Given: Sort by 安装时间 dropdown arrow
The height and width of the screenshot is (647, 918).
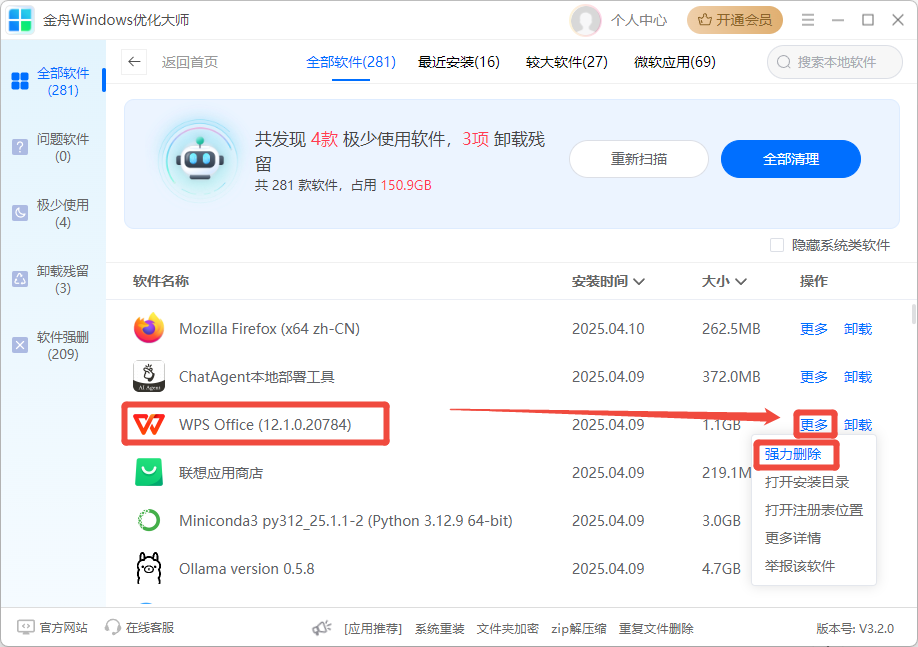Looking at the screenshot, I should click(x=639, y=282).
